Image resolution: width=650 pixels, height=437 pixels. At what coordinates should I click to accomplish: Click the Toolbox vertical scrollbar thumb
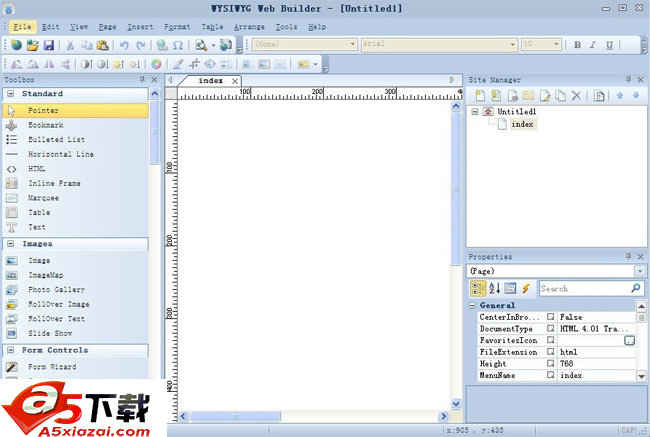click(154, 132)
